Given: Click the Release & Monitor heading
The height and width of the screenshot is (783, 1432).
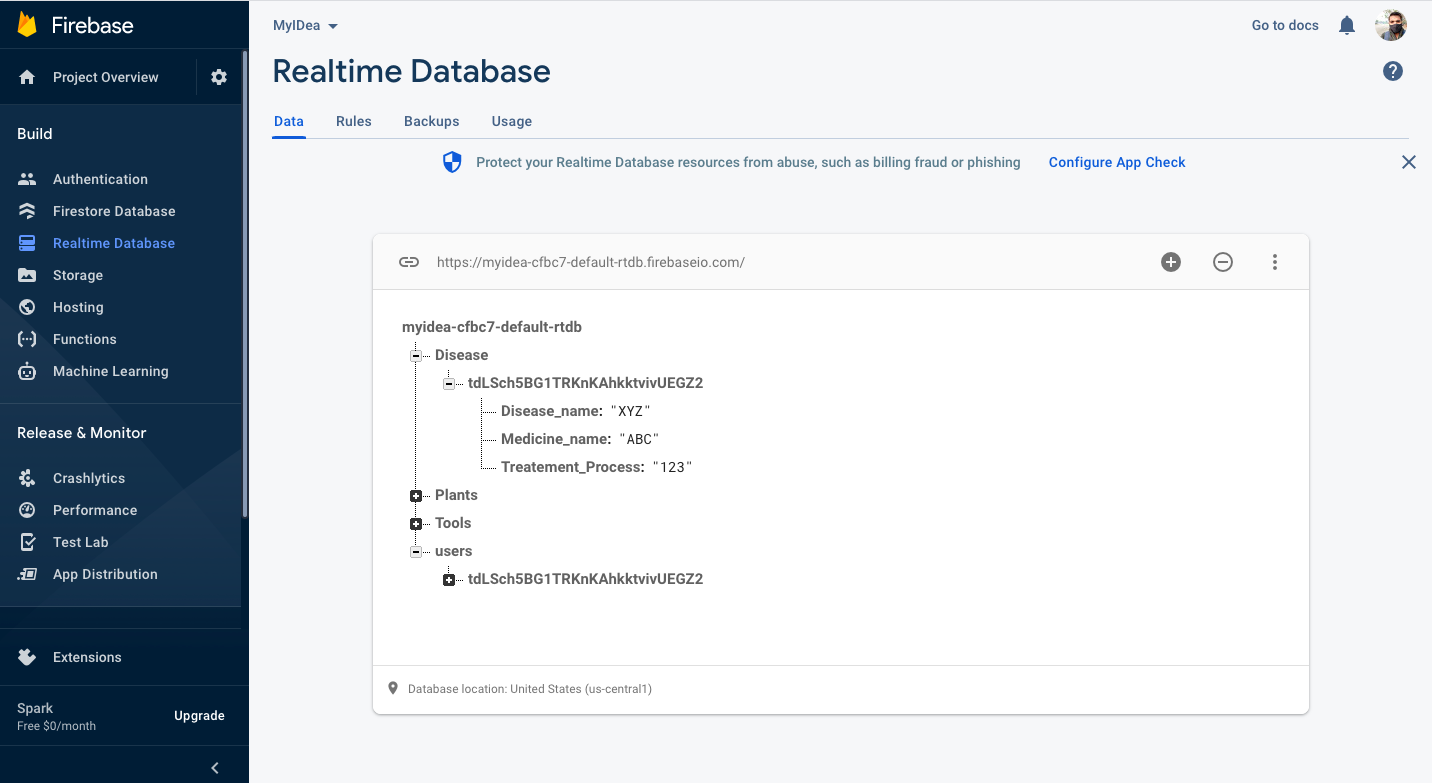Looking at the screenshot, I should tap(82, 433).
